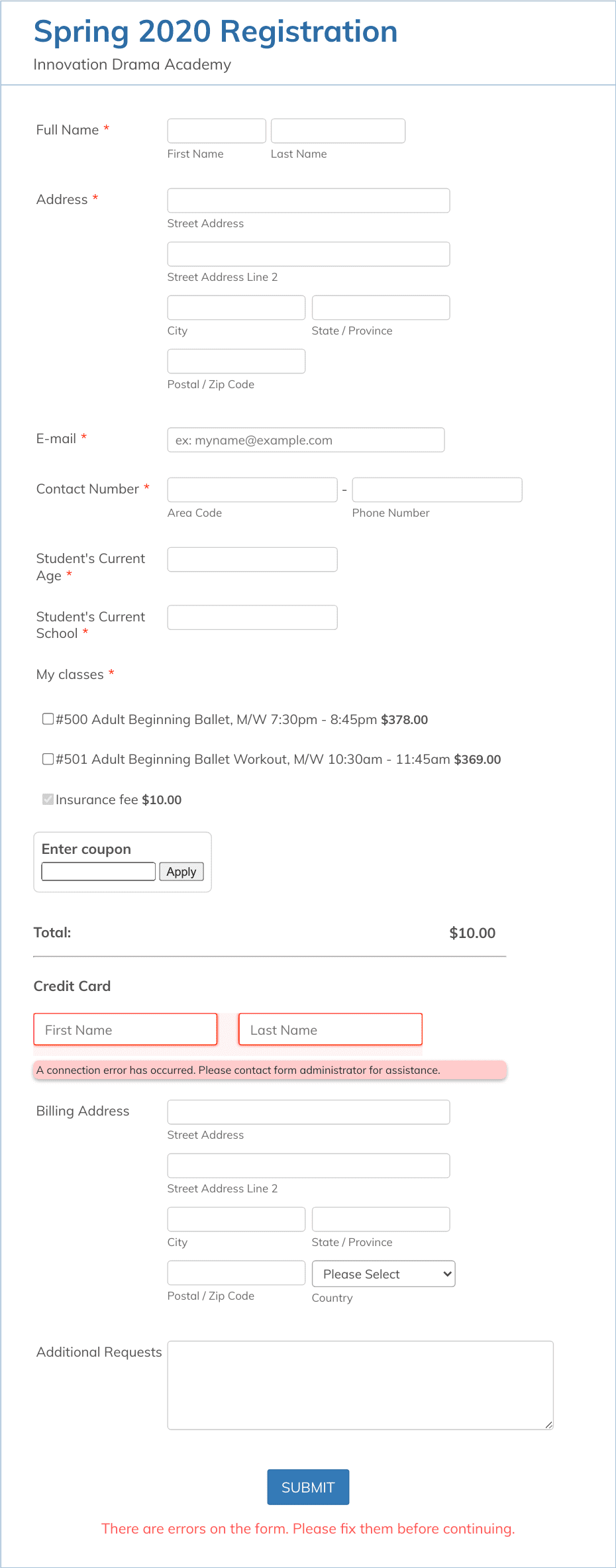Click the Full Name last name field
The height and width of the screenshot is (1568, 616).
click(x=338, y=131)
